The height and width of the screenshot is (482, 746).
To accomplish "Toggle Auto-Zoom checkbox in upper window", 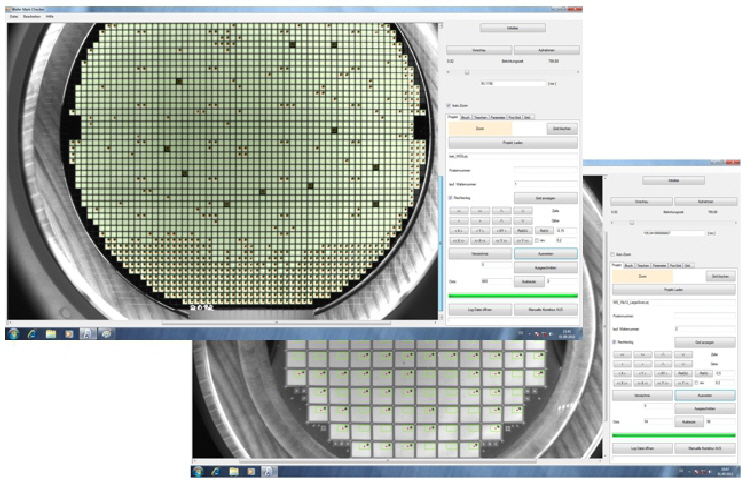I will pyautogui.click(x=447, y=104).
